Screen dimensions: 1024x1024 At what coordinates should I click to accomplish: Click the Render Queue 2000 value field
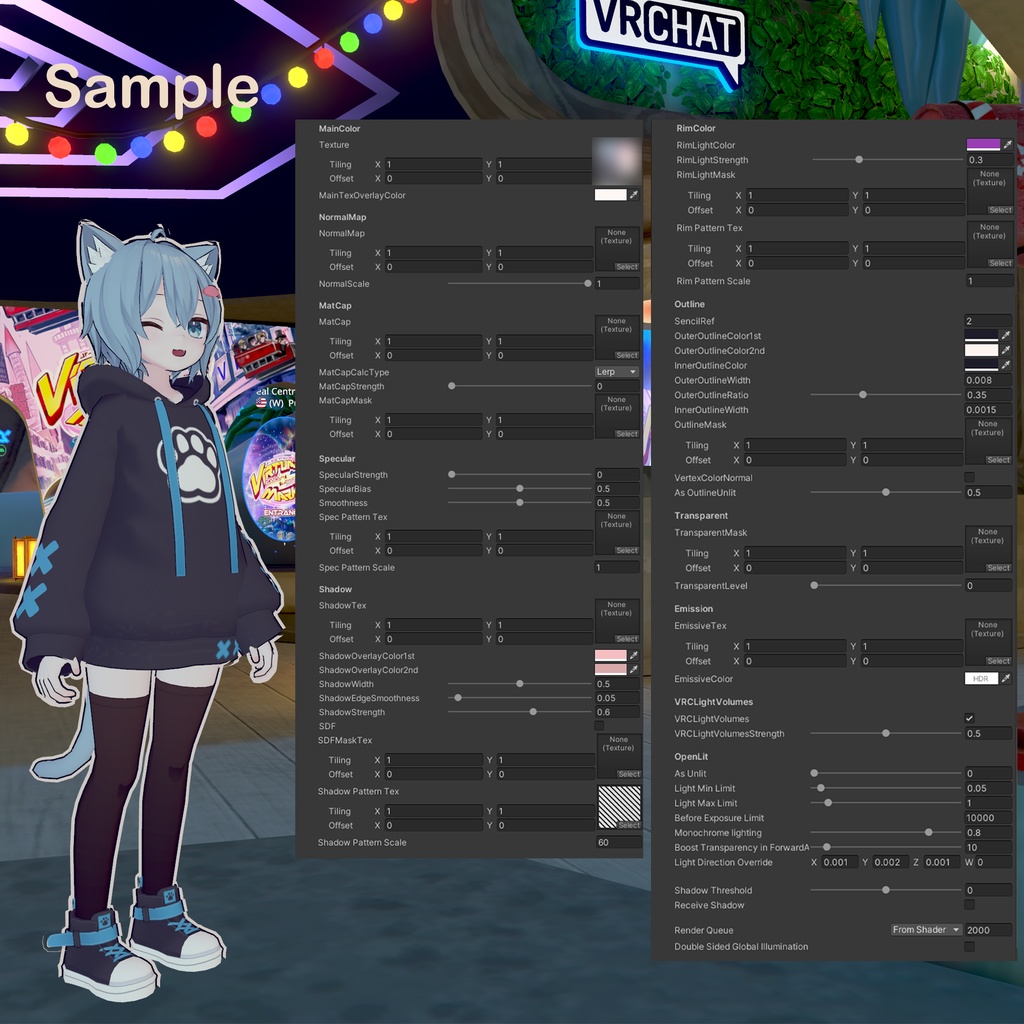(x=988, y=929)
